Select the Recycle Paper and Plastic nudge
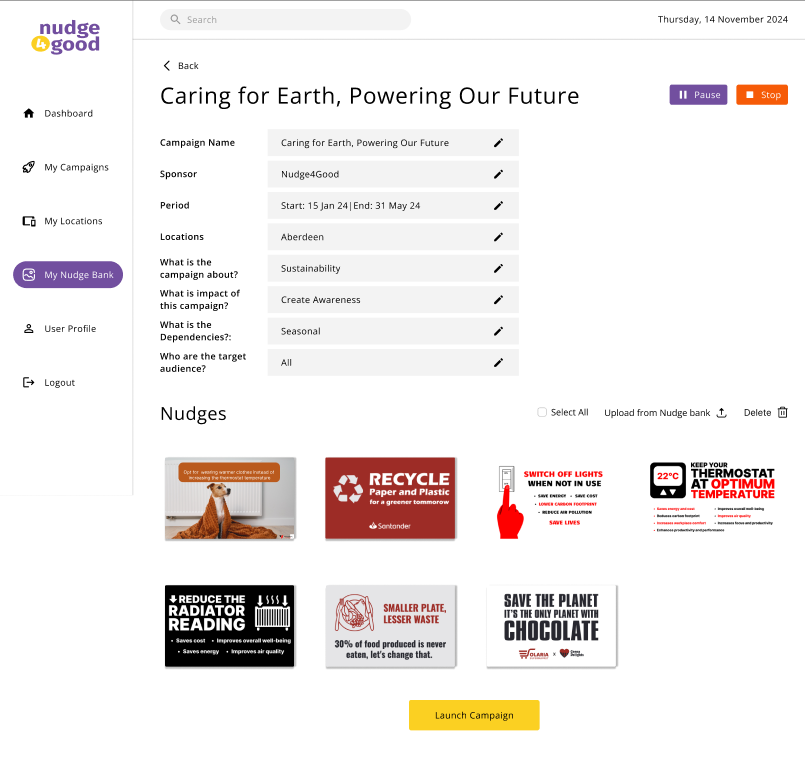 coord(390,498)
